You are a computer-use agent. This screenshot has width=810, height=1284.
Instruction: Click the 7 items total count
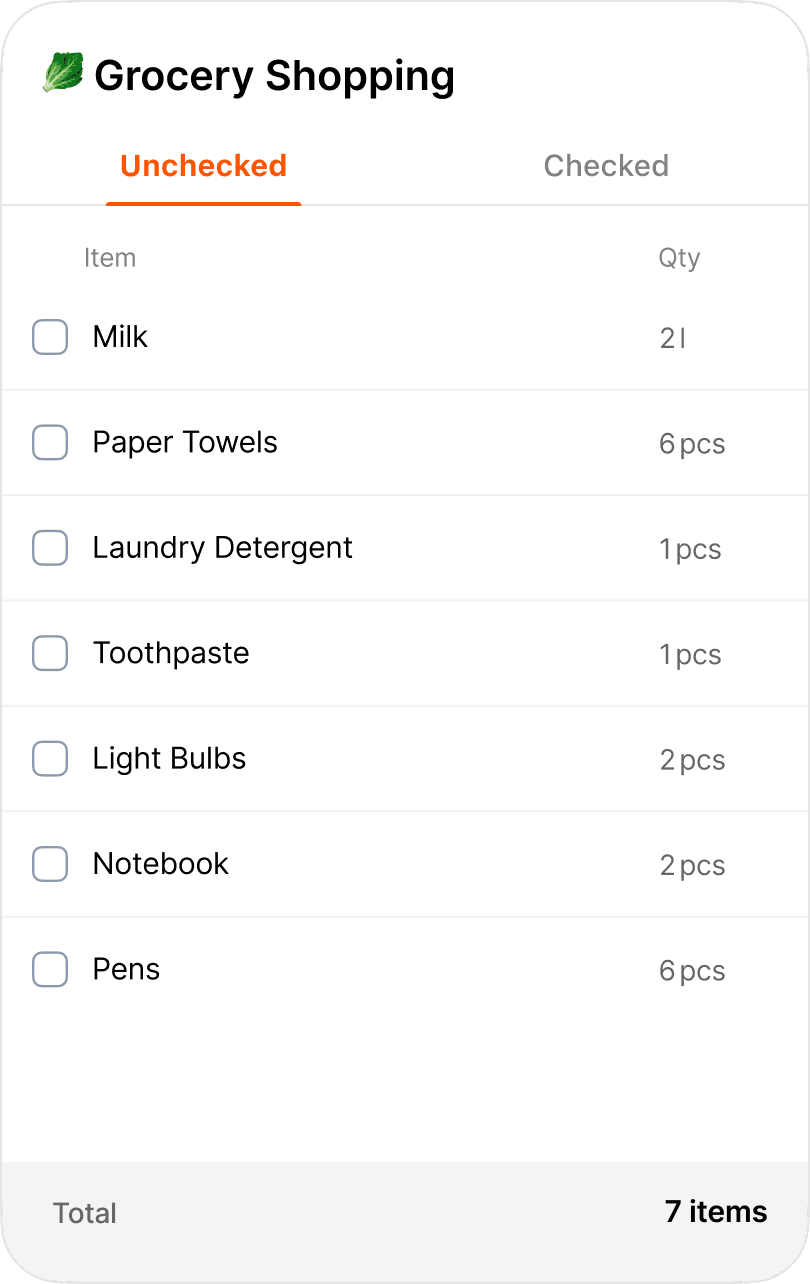[x=716, y=1212]
